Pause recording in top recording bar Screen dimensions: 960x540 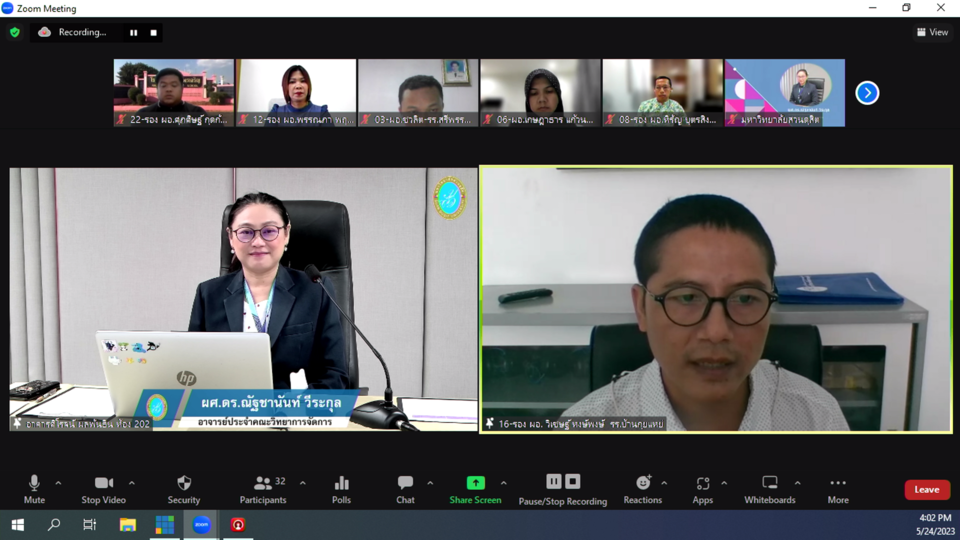coord(133,32)
